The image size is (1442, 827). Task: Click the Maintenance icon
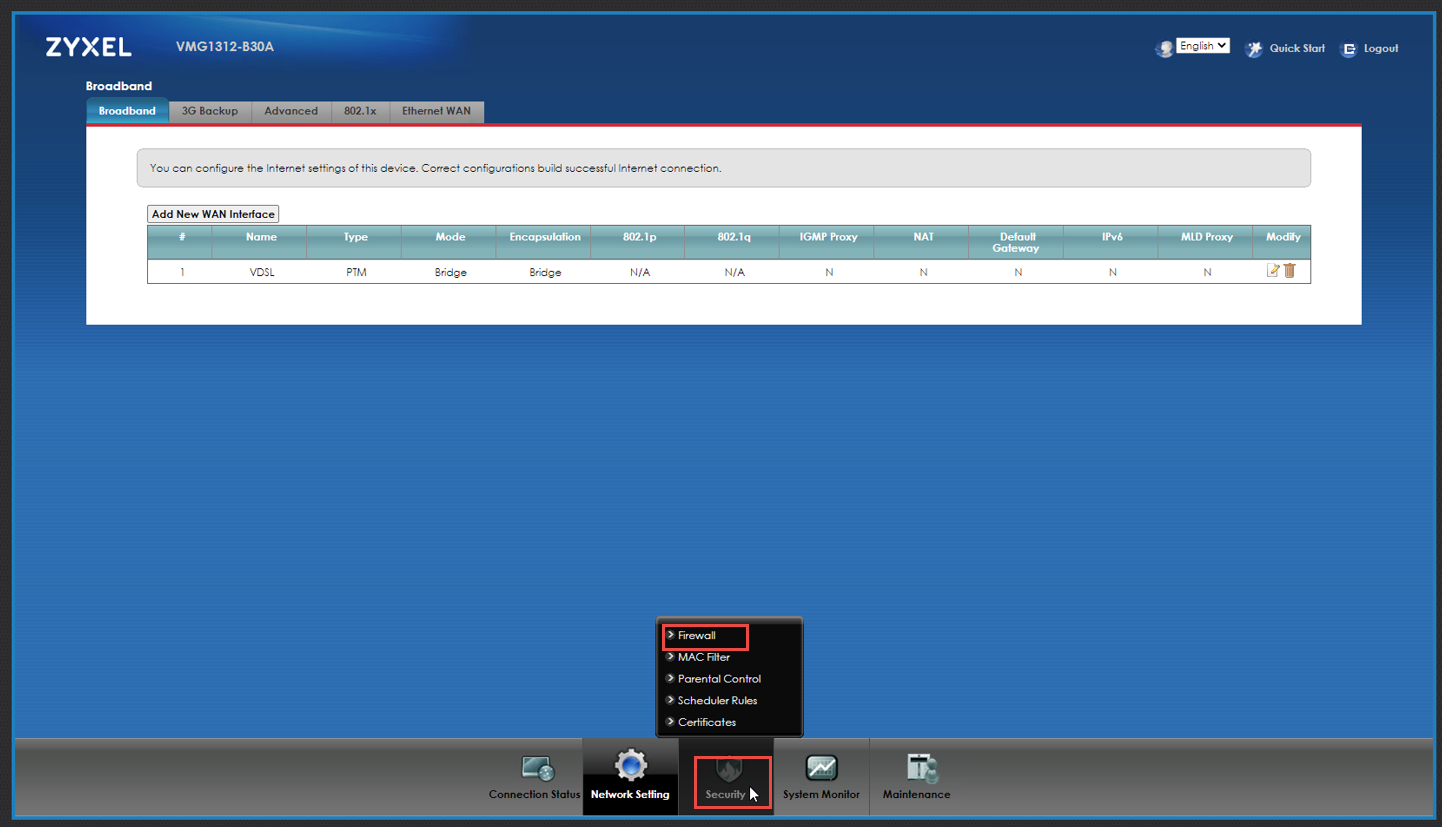click(x=921, y=769)
